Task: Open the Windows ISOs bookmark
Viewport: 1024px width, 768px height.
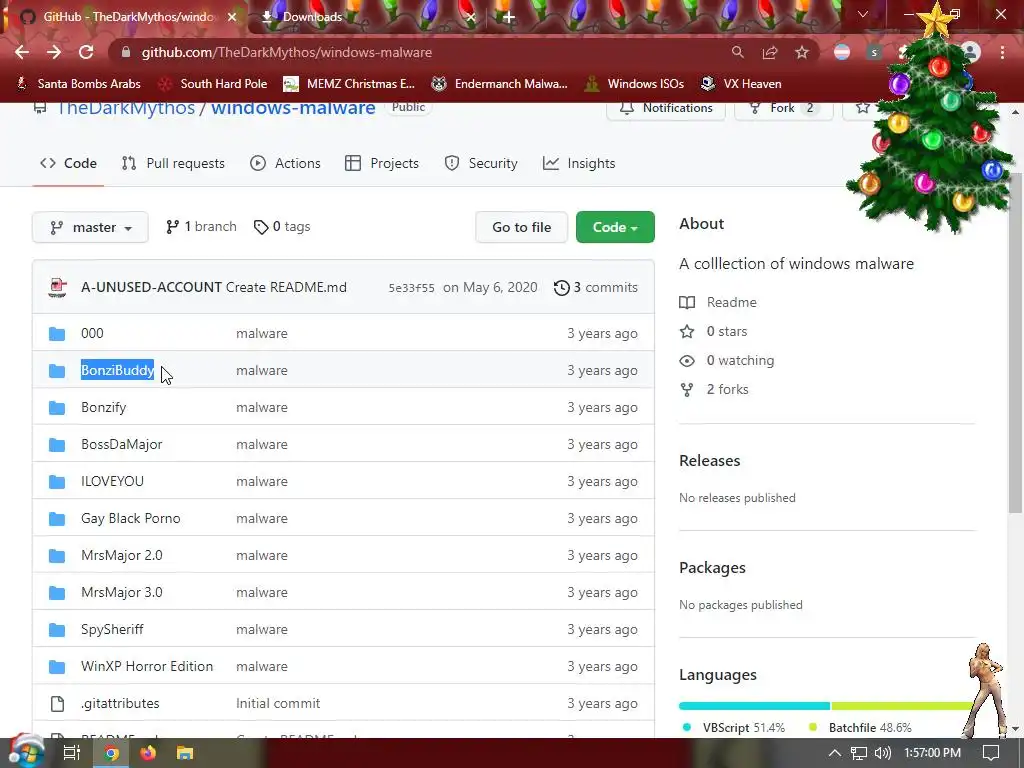Action: click(635, 84)
